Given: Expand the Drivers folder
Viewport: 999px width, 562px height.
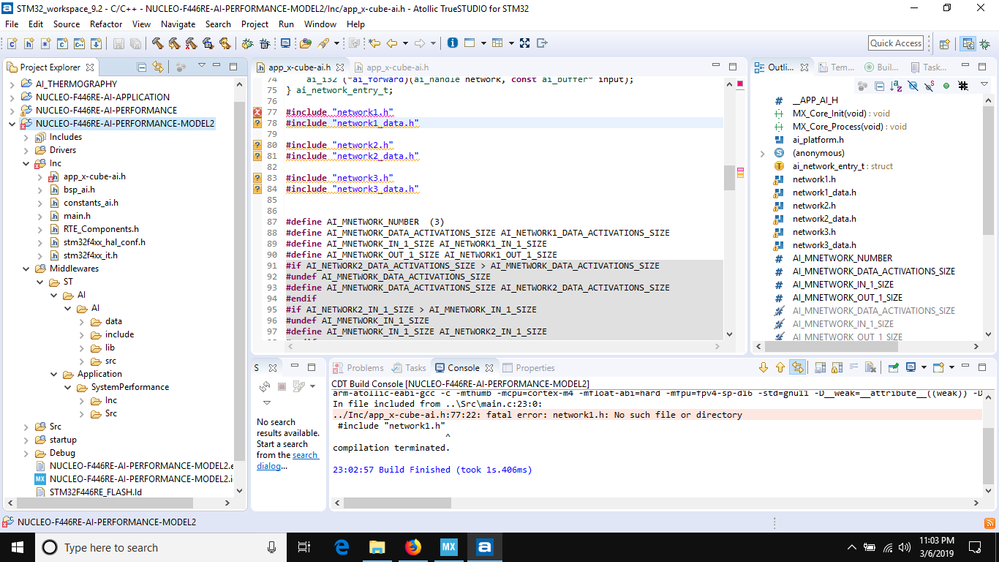Looking at the screenshot, I should 27,150.
